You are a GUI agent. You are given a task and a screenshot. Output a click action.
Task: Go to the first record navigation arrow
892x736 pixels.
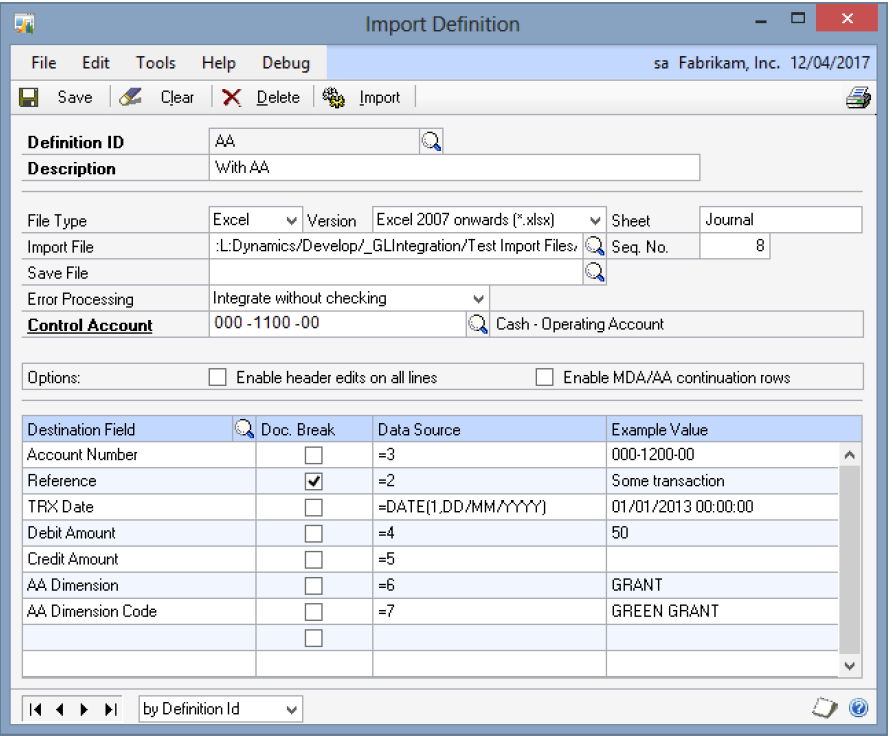(35, 709)
